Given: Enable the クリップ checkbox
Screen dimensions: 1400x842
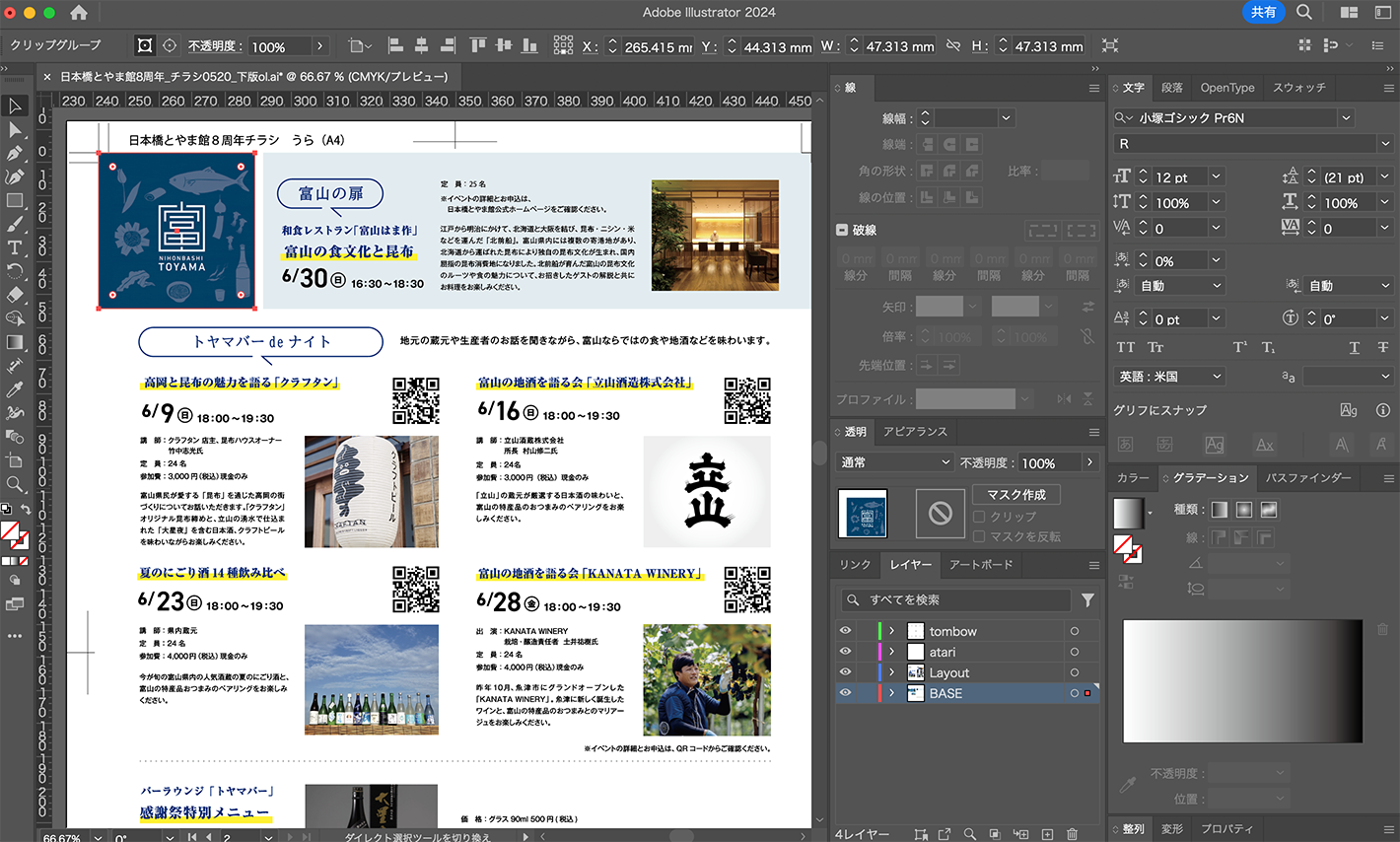Looking at the screenshot, I should (979, 517).
